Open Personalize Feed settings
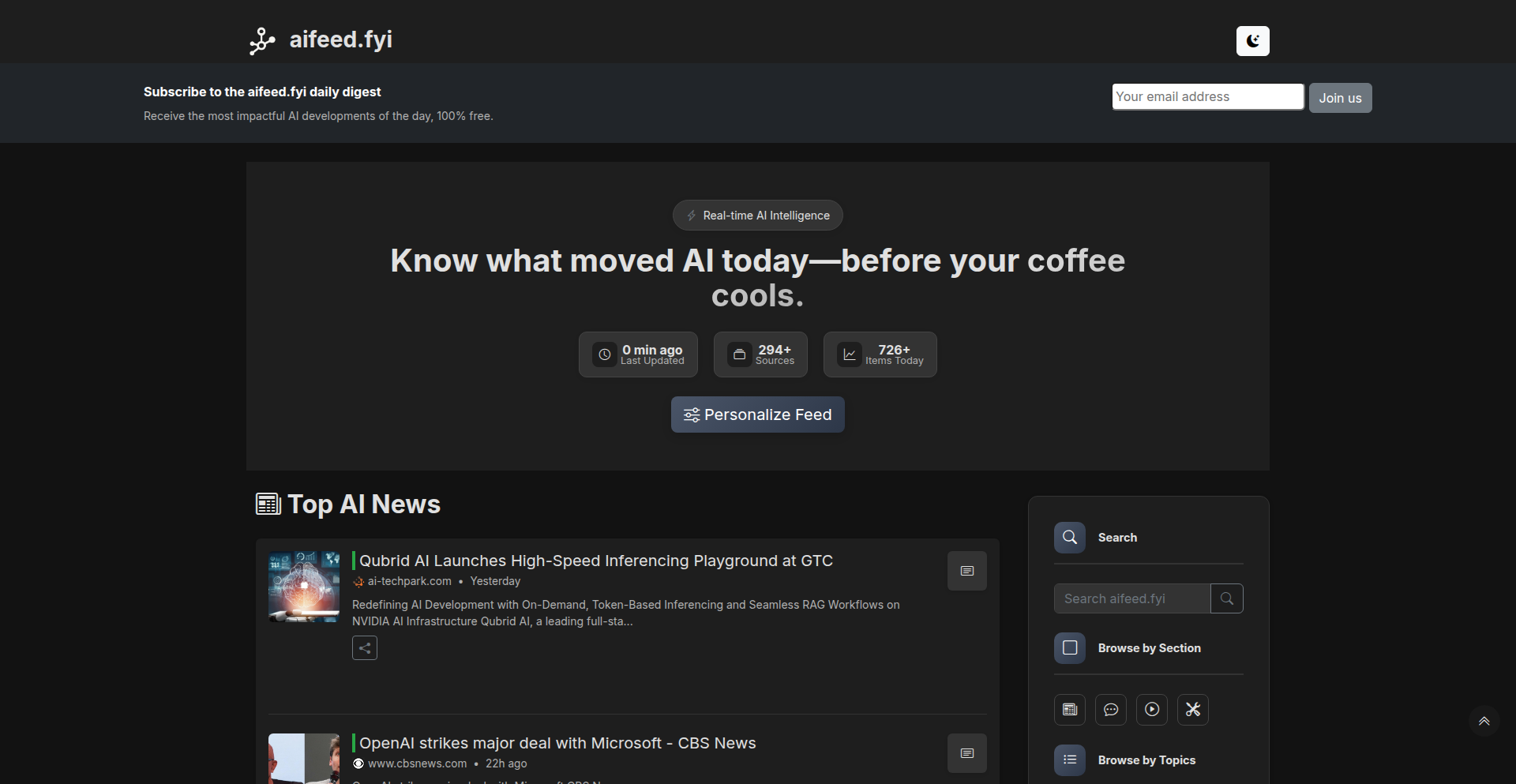Viewport: 1516px width, 784px height. pyautogui.click(x=758, y=415)
